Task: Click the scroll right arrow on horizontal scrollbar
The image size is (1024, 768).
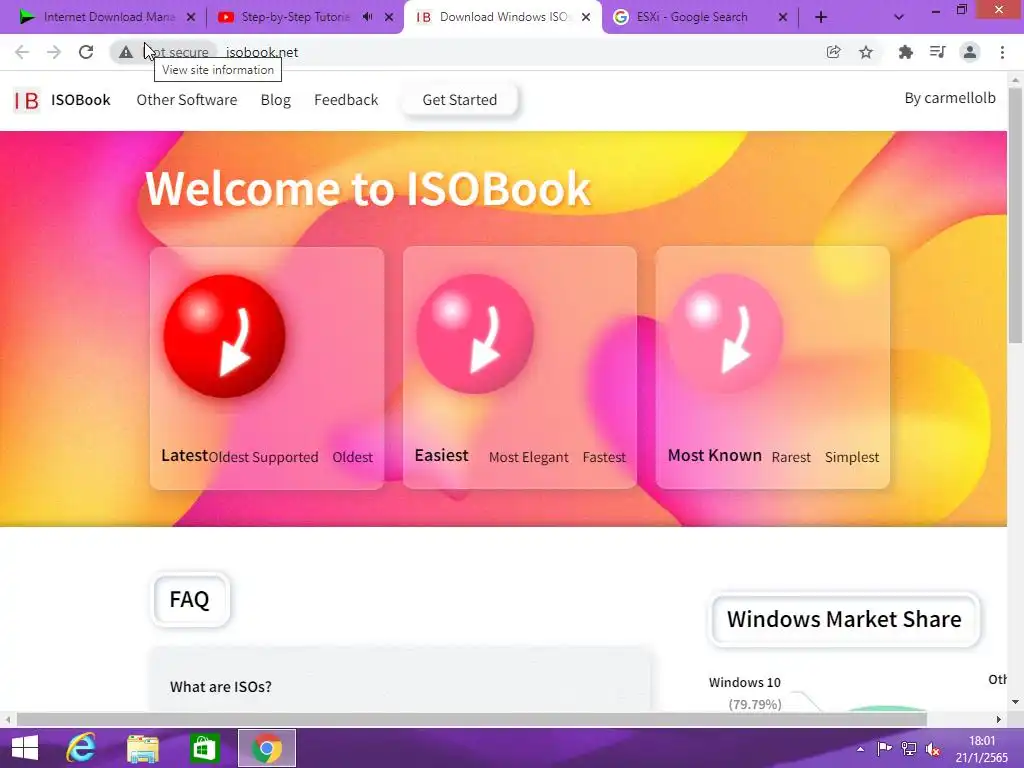Action: click(999, 719)
